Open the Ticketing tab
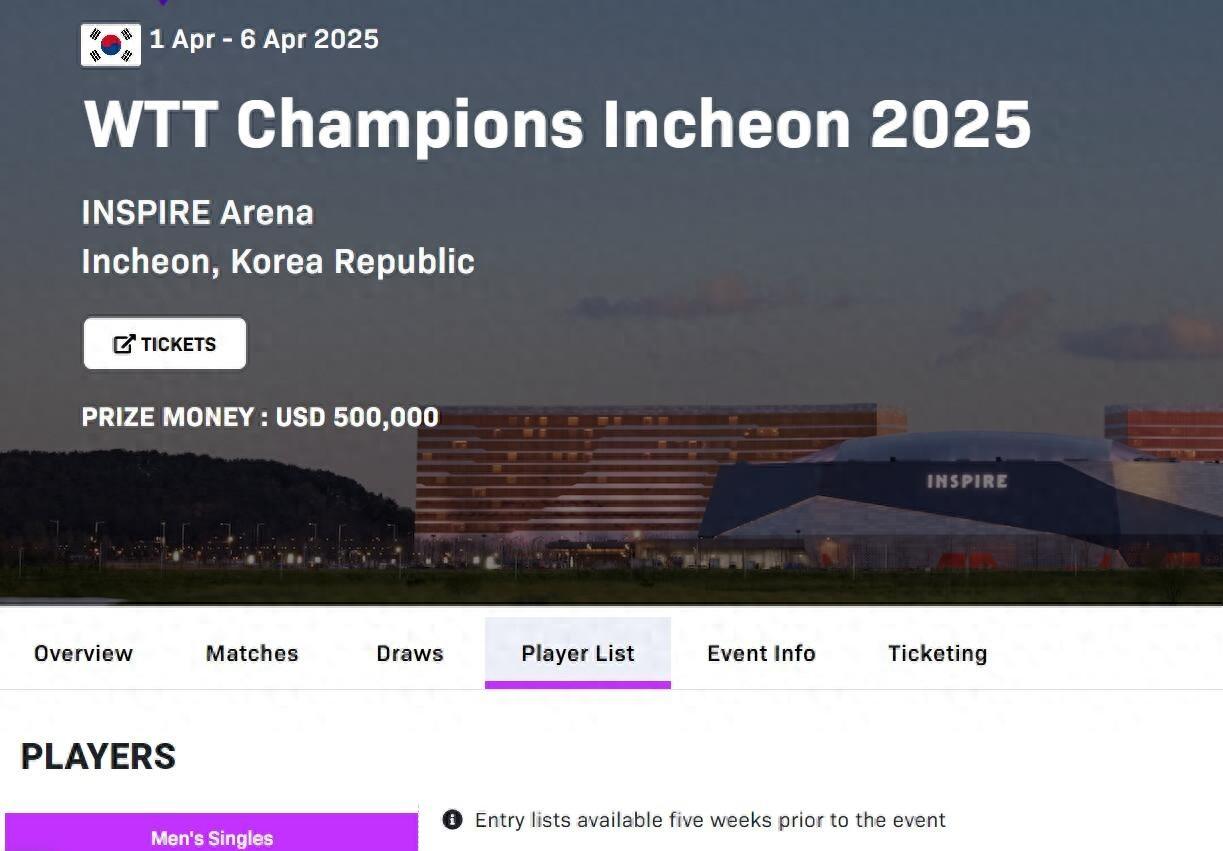Image resolution: width=1223 pixels, height=851 pixels. [937, 653]
